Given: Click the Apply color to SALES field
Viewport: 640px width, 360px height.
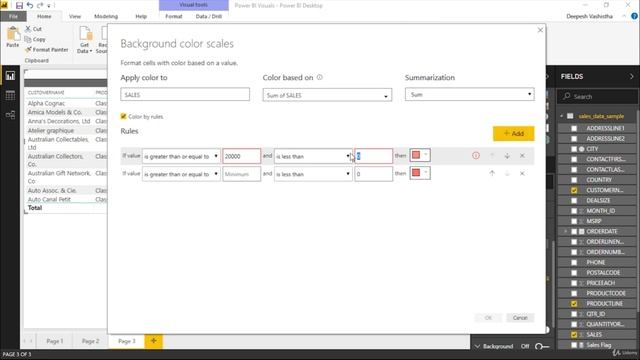Looking at the screenshot, I should pos(185,94).
